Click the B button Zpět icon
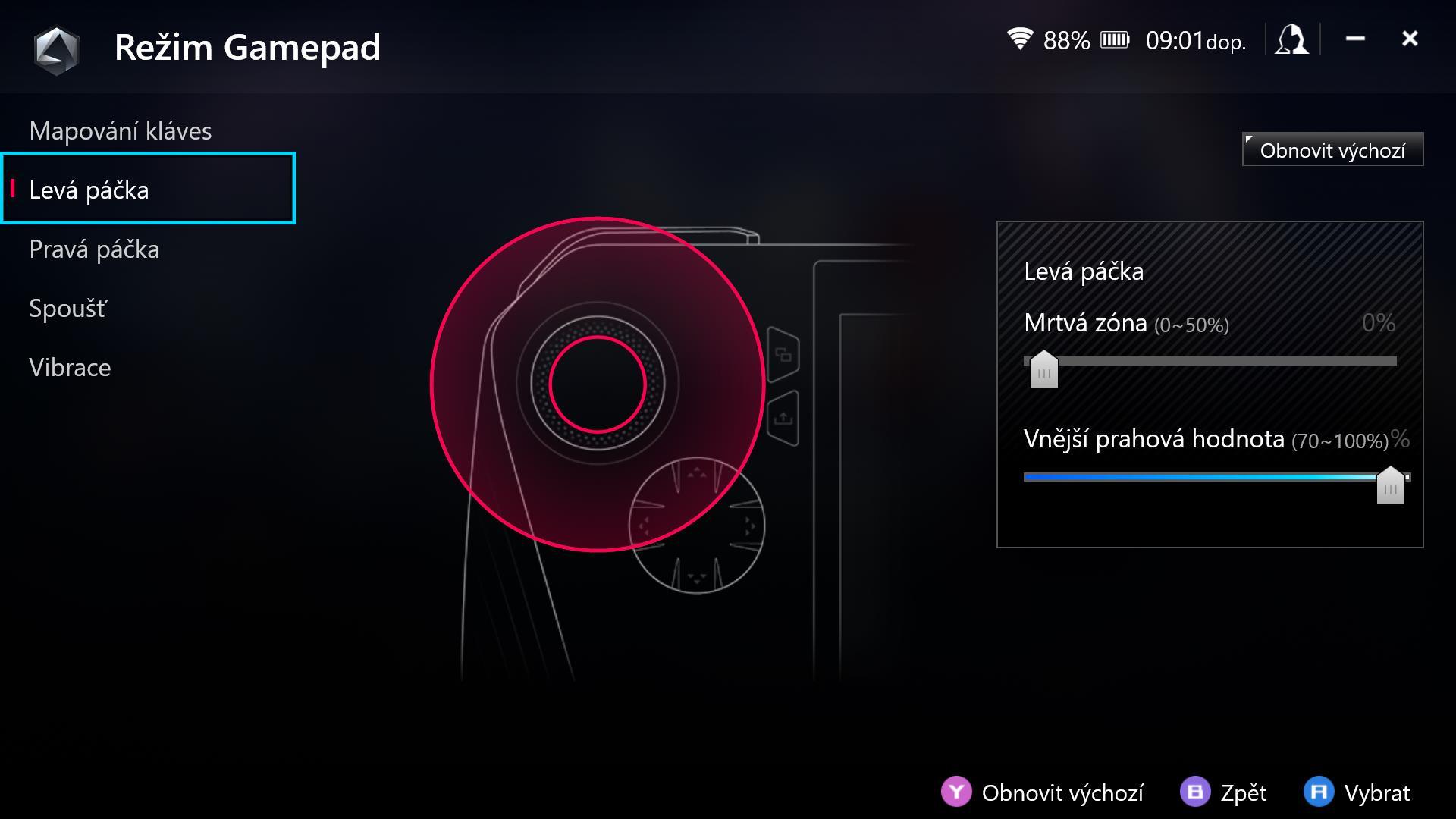Screen dimensions: 1456x819 [x=1196, y=792]
